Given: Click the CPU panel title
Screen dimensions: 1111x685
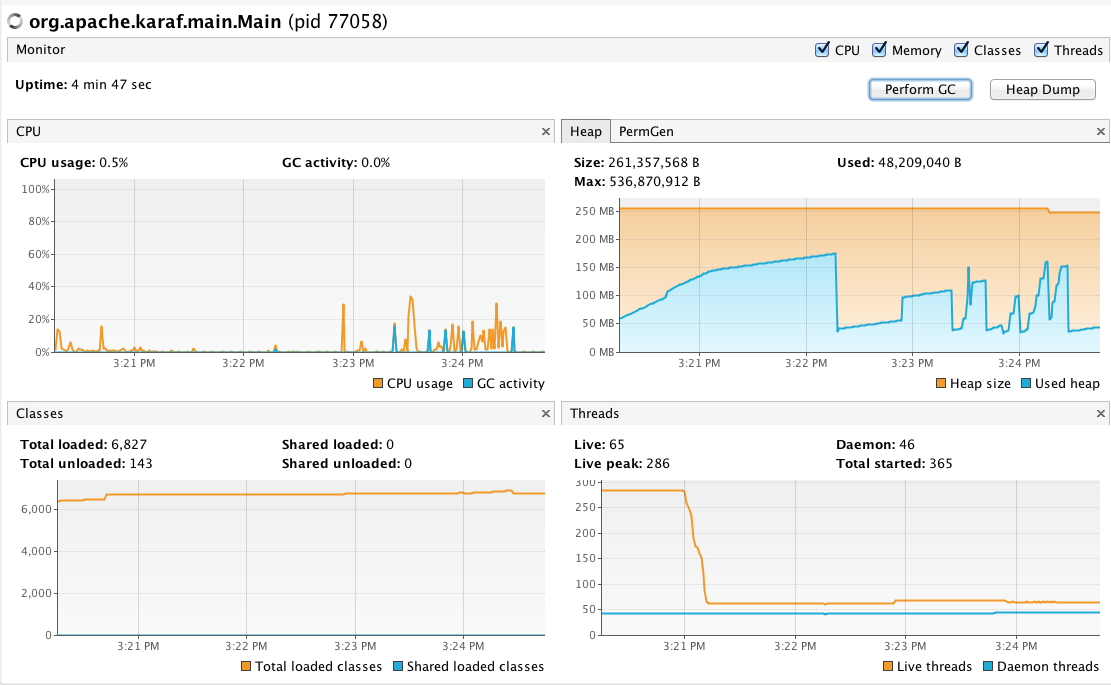Looking at the screenshot, I should [x=28, y=132].
